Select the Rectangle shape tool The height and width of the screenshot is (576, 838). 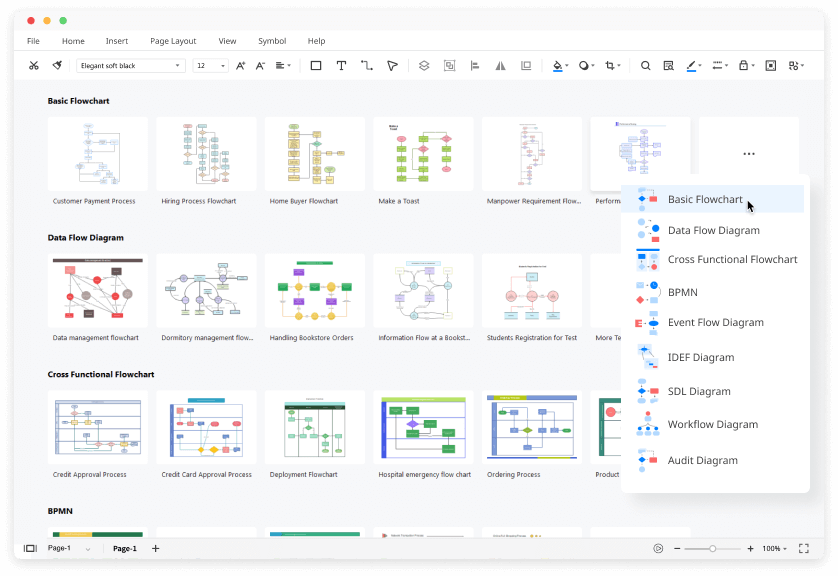click(316, 66)
